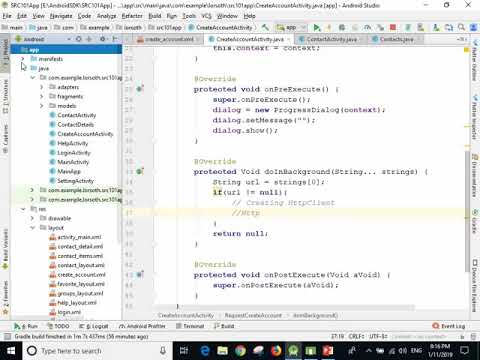Open the Terminal tool window button
Image resolution: width=480 pixels, height=360 pixels.
tap(190, 326)
